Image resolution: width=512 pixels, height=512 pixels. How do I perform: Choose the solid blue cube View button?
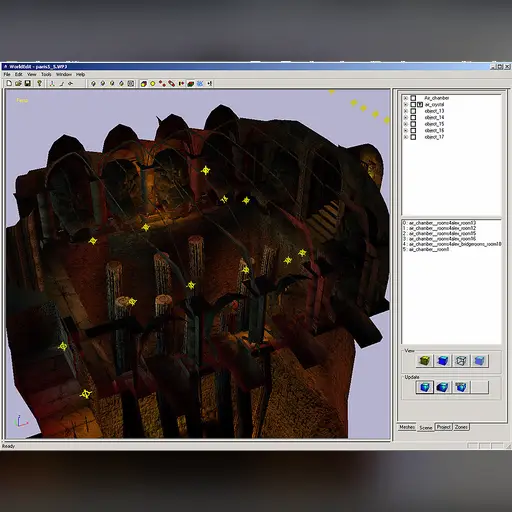coord(443,361)
